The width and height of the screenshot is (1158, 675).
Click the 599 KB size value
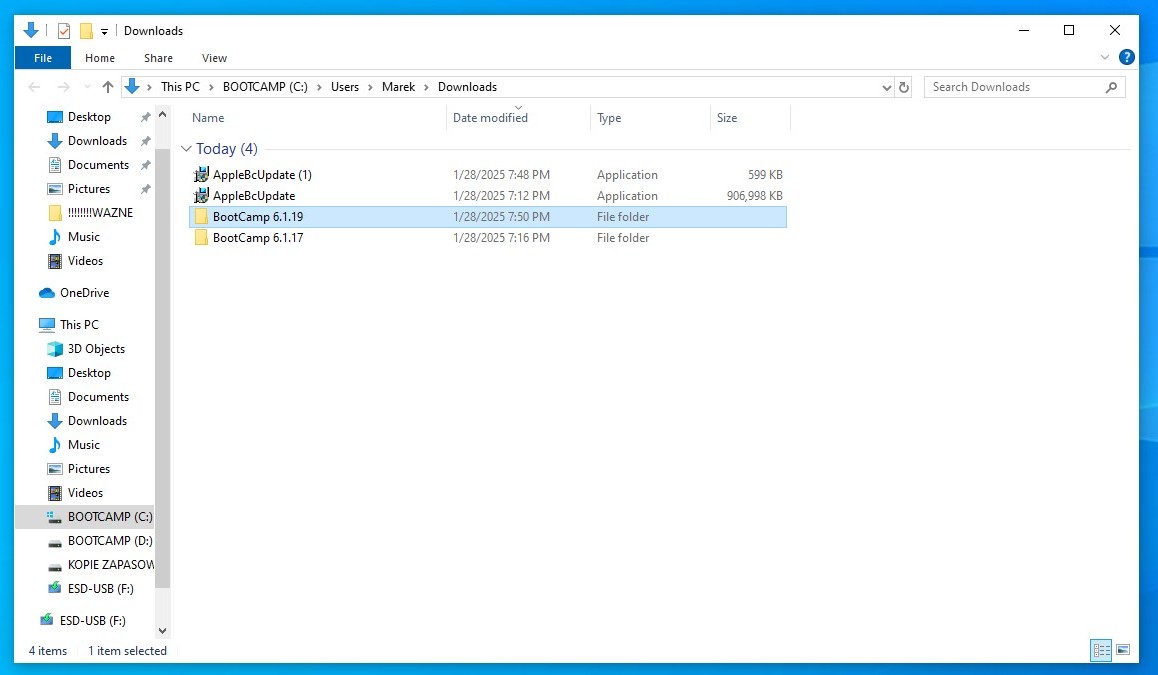[x=765, y=175]
